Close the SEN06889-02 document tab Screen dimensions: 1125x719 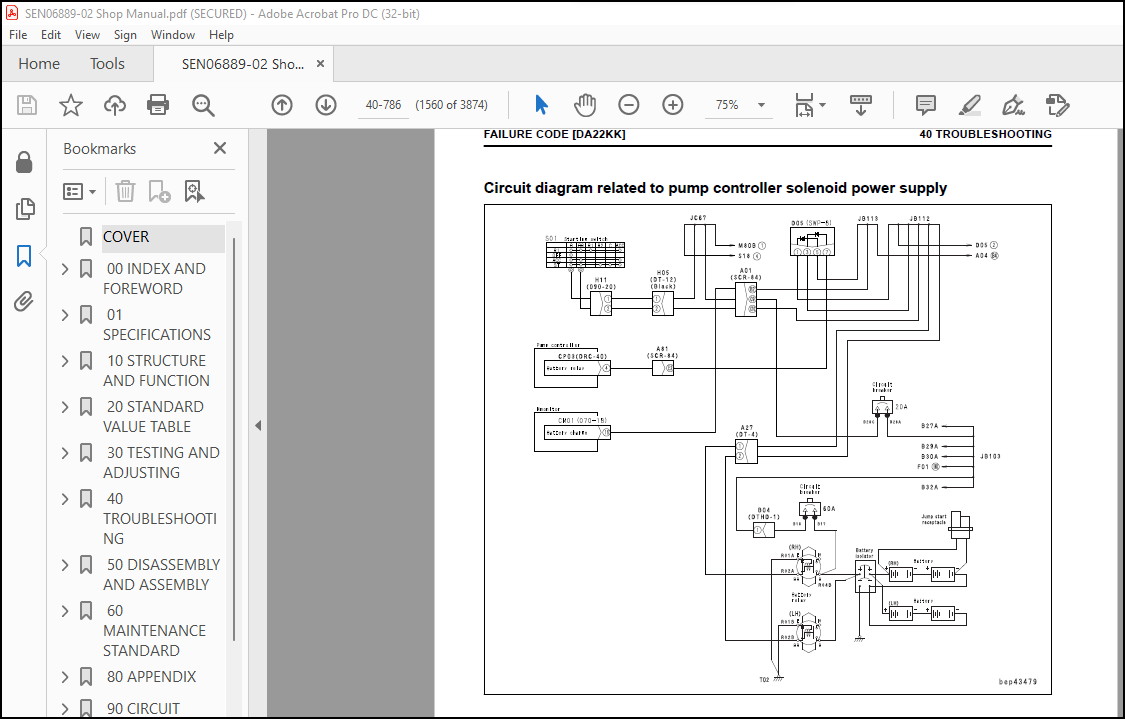(321, 64)
